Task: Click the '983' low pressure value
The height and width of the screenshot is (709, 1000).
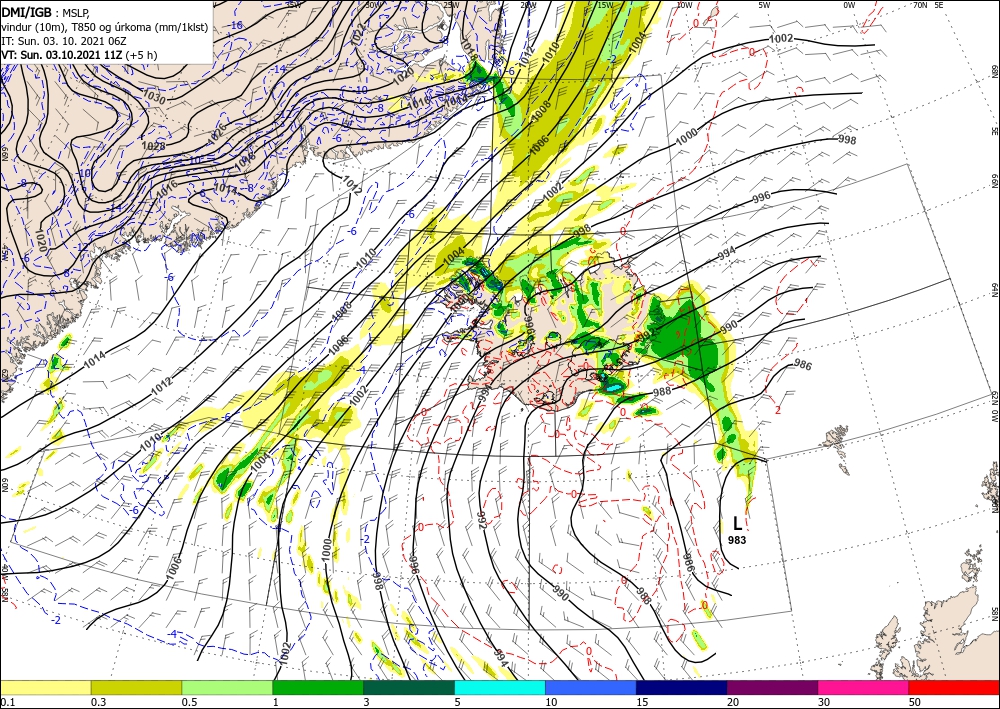Action: click(x=737, y=540)
